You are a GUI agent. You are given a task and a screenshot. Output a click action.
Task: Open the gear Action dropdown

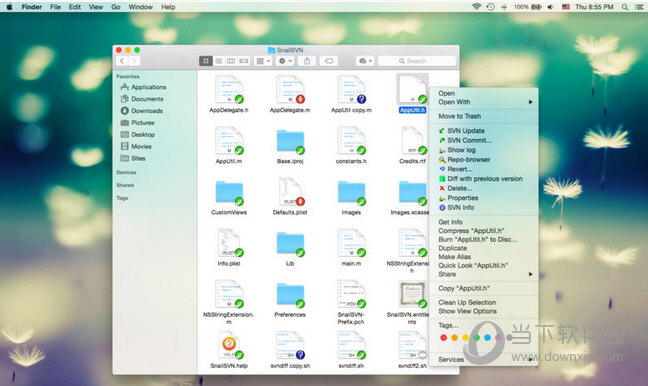(x=285, y=61)
